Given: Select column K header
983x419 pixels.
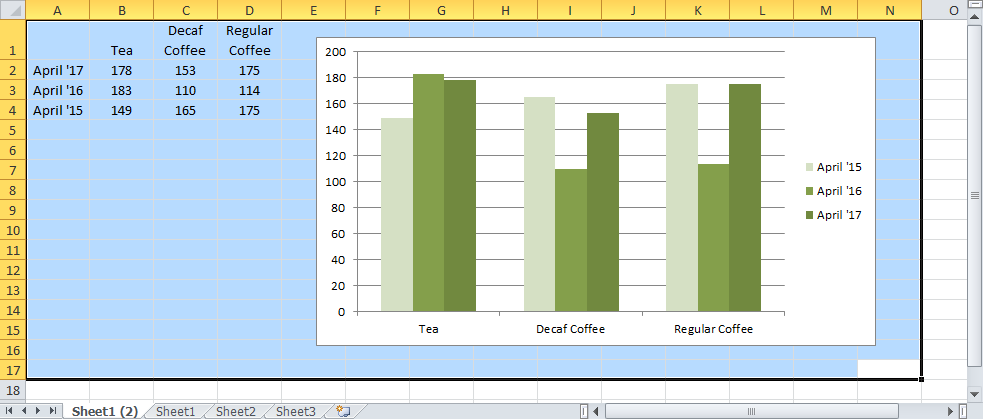Looking at the screenshot, I should click(698, 10).
